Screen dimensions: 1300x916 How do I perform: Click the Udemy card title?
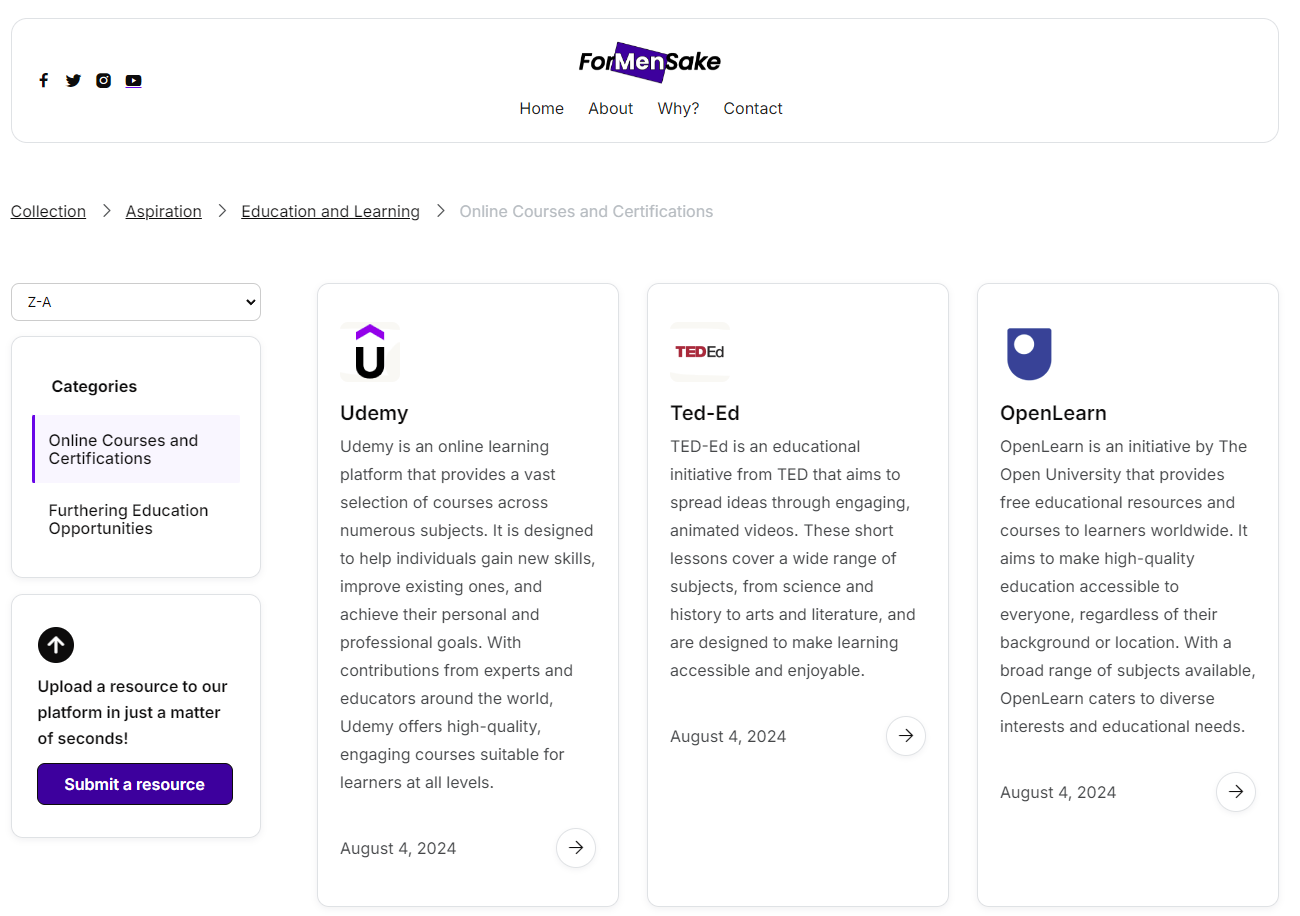pos(374,413)
